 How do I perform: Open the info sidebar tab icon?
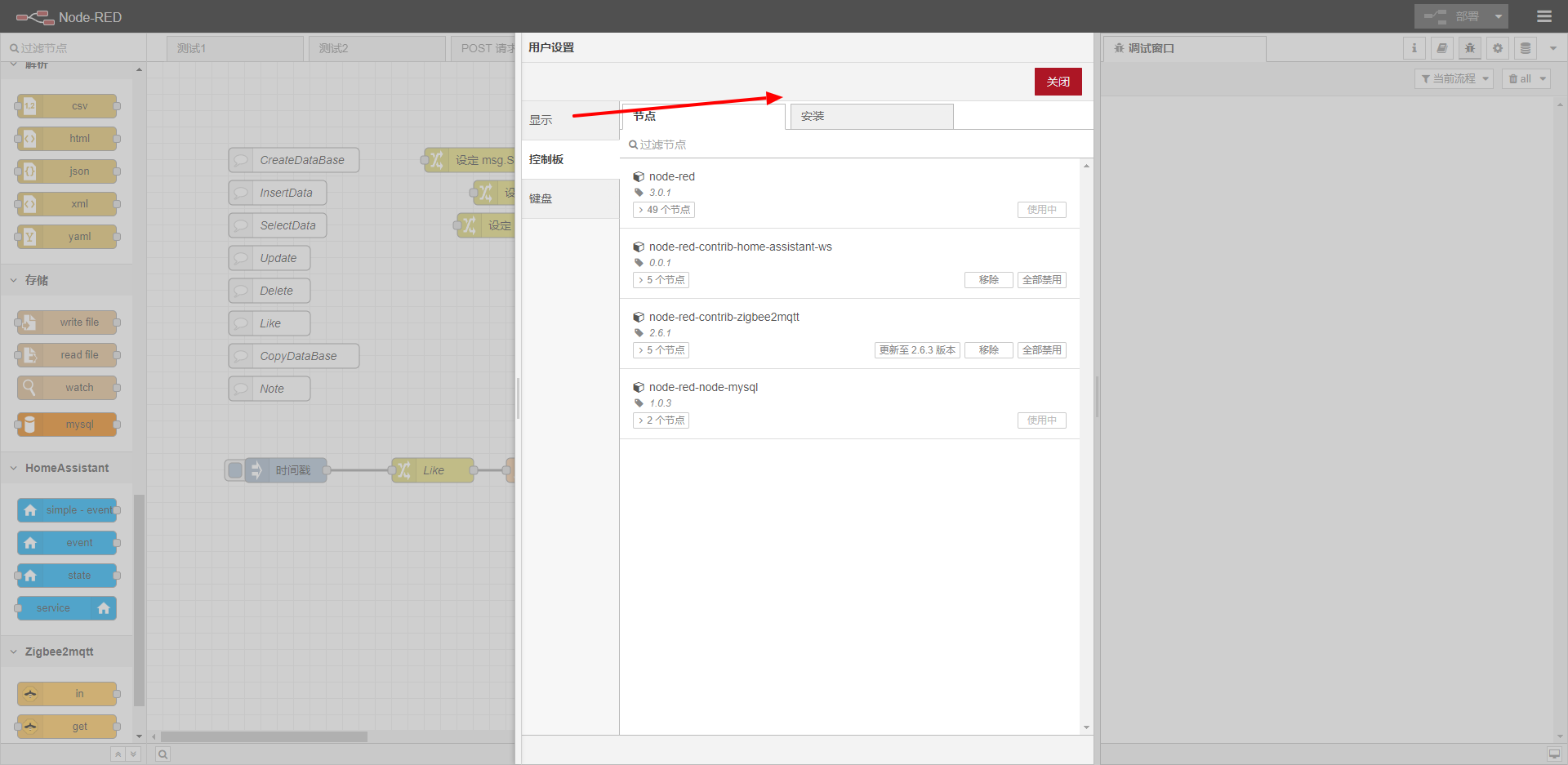click(x=1414, y=48)
